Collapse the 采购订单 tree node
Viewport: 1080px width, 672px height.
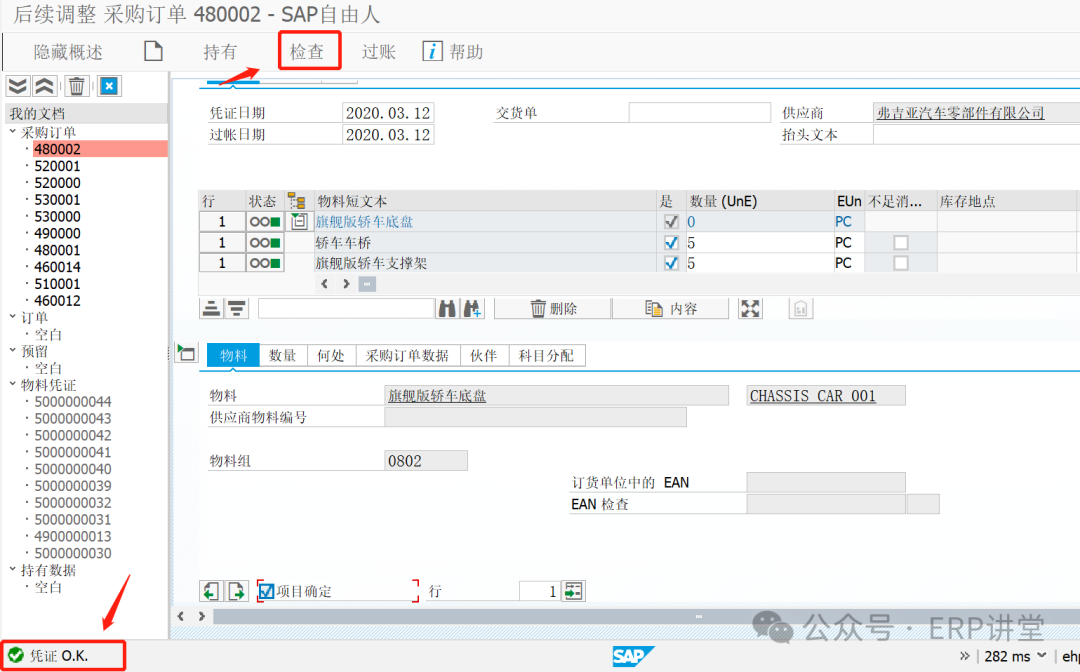12,131
